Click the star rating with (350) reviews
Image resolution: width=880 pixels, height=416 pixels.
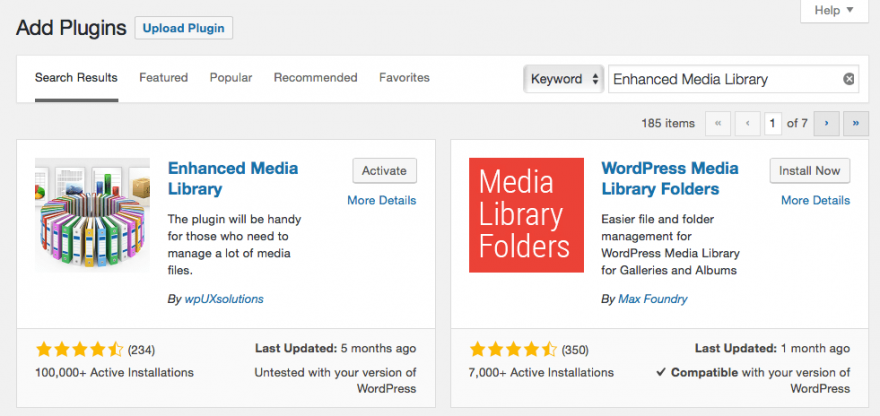pyautogui.click(x=513, y=350)
